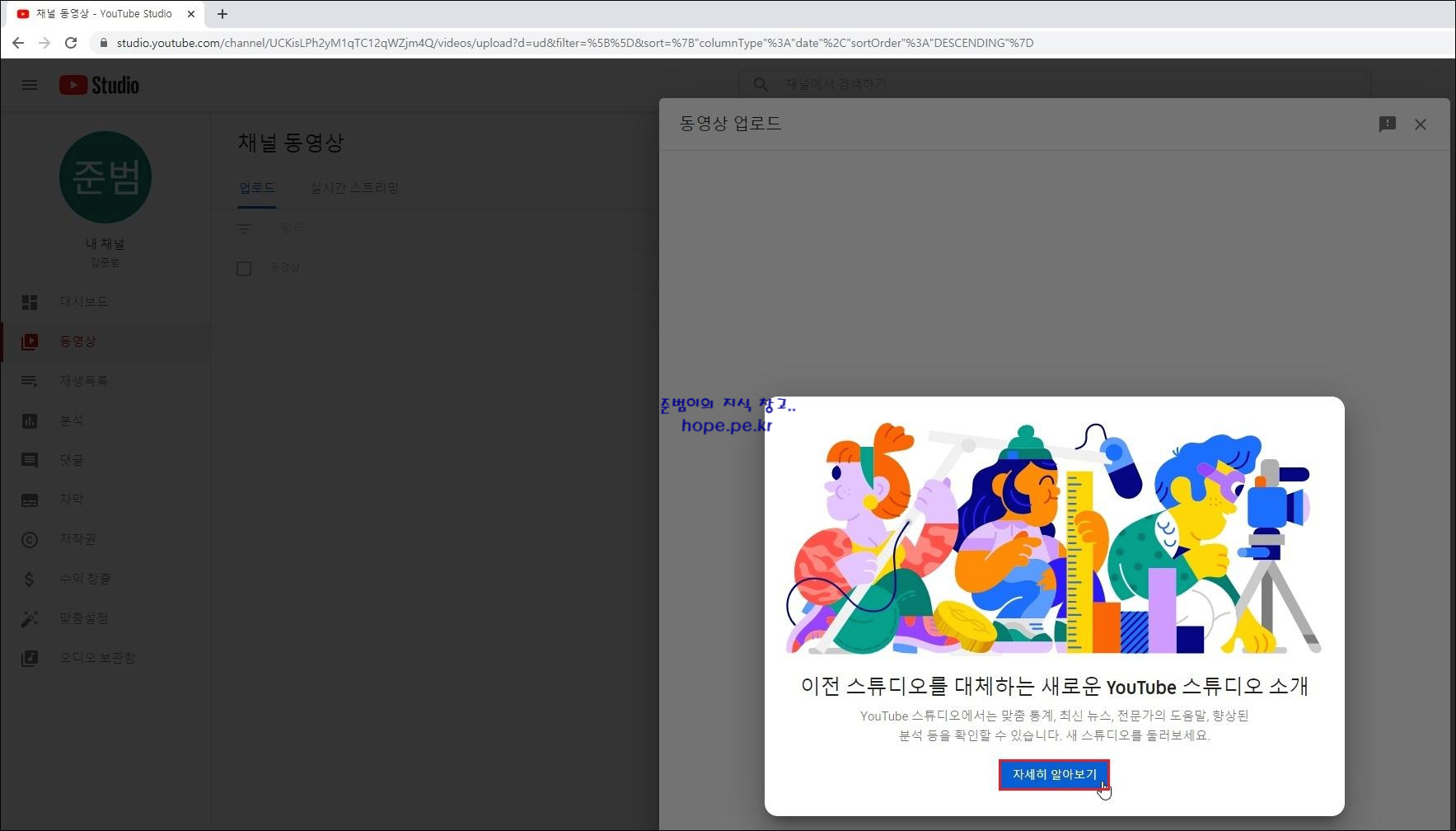The image size is (1456, 831).
Task: Open 맞춤설정 in the sidebar
Action: coord(105,618)
